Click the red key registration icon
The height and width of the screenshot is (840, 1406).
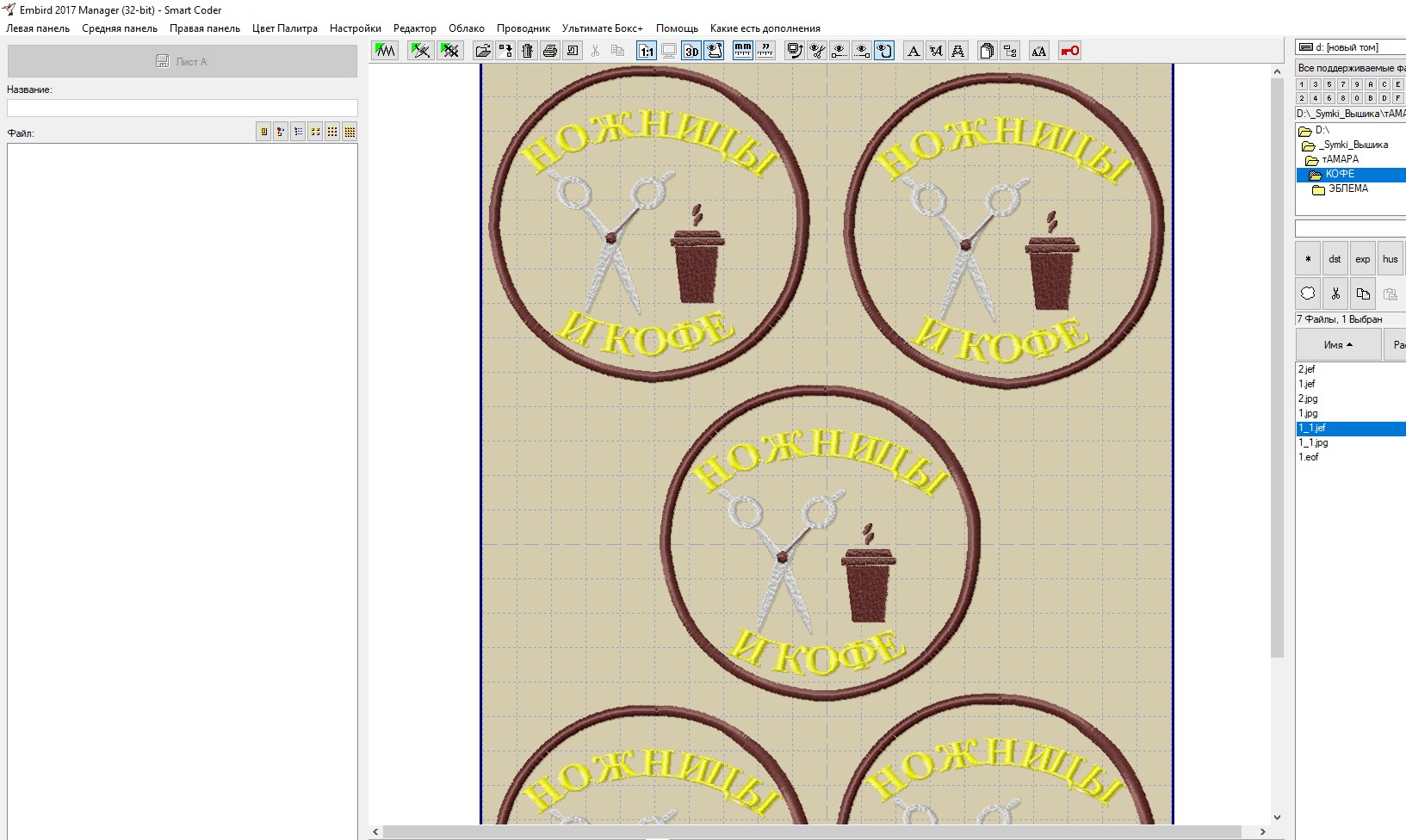pyautogui.click(x=1070, y=51)
